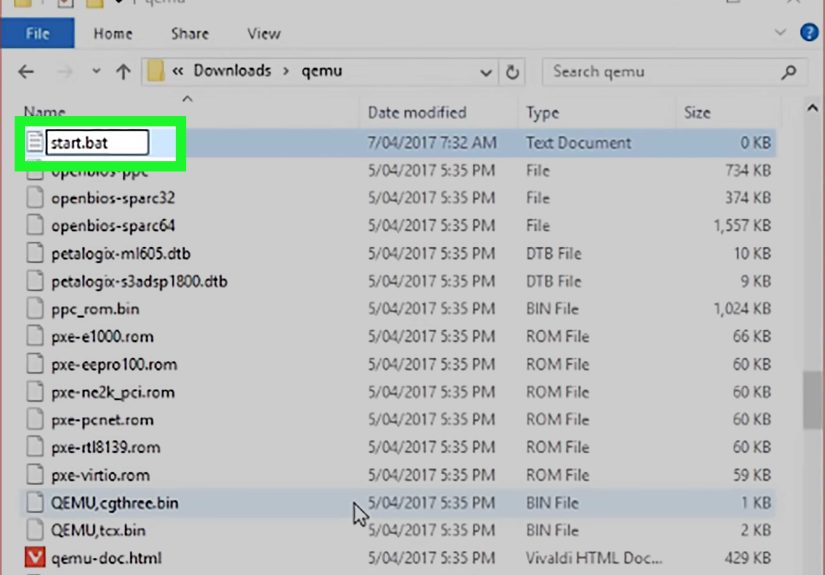Click the Text Document type cell
The width and height of the screenshot is (825, 575).
[x=578, y=143]
